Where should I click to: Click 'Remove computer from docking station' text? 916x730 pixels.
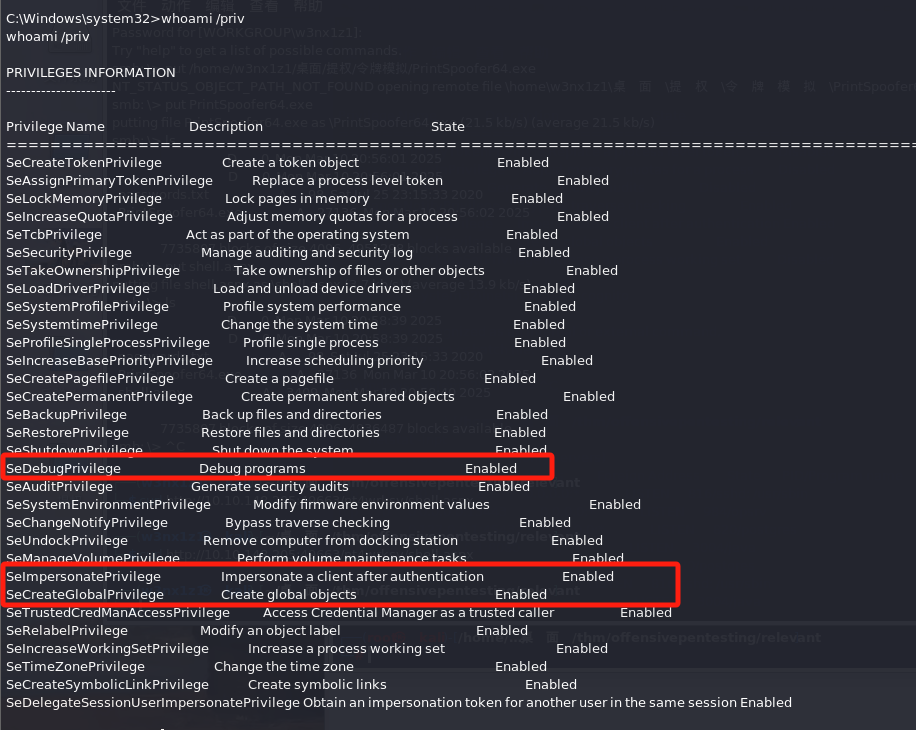[331, 541]
